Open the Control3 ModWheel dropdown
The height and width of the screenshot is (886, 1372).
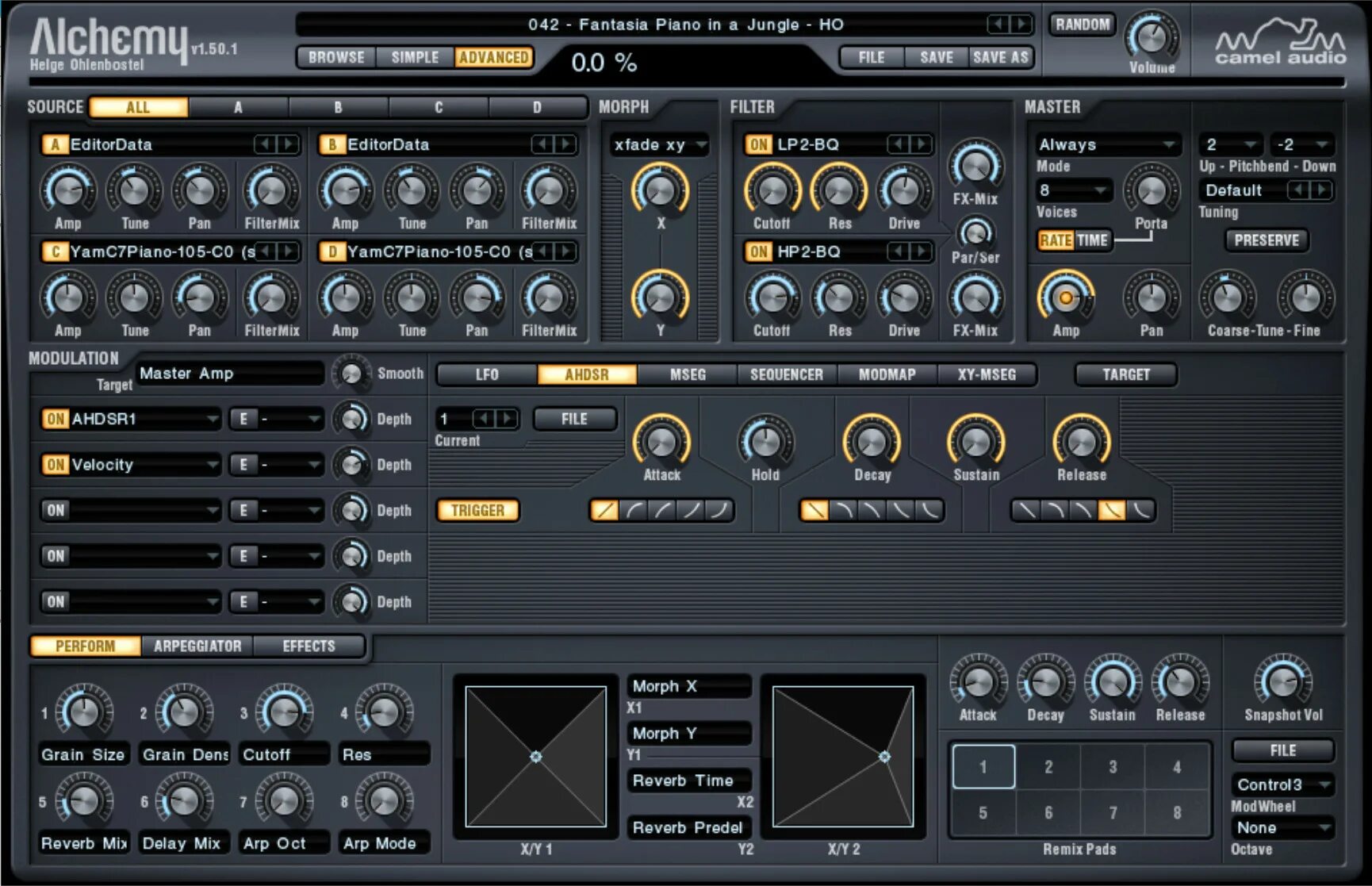click(x=1281, y=784)
